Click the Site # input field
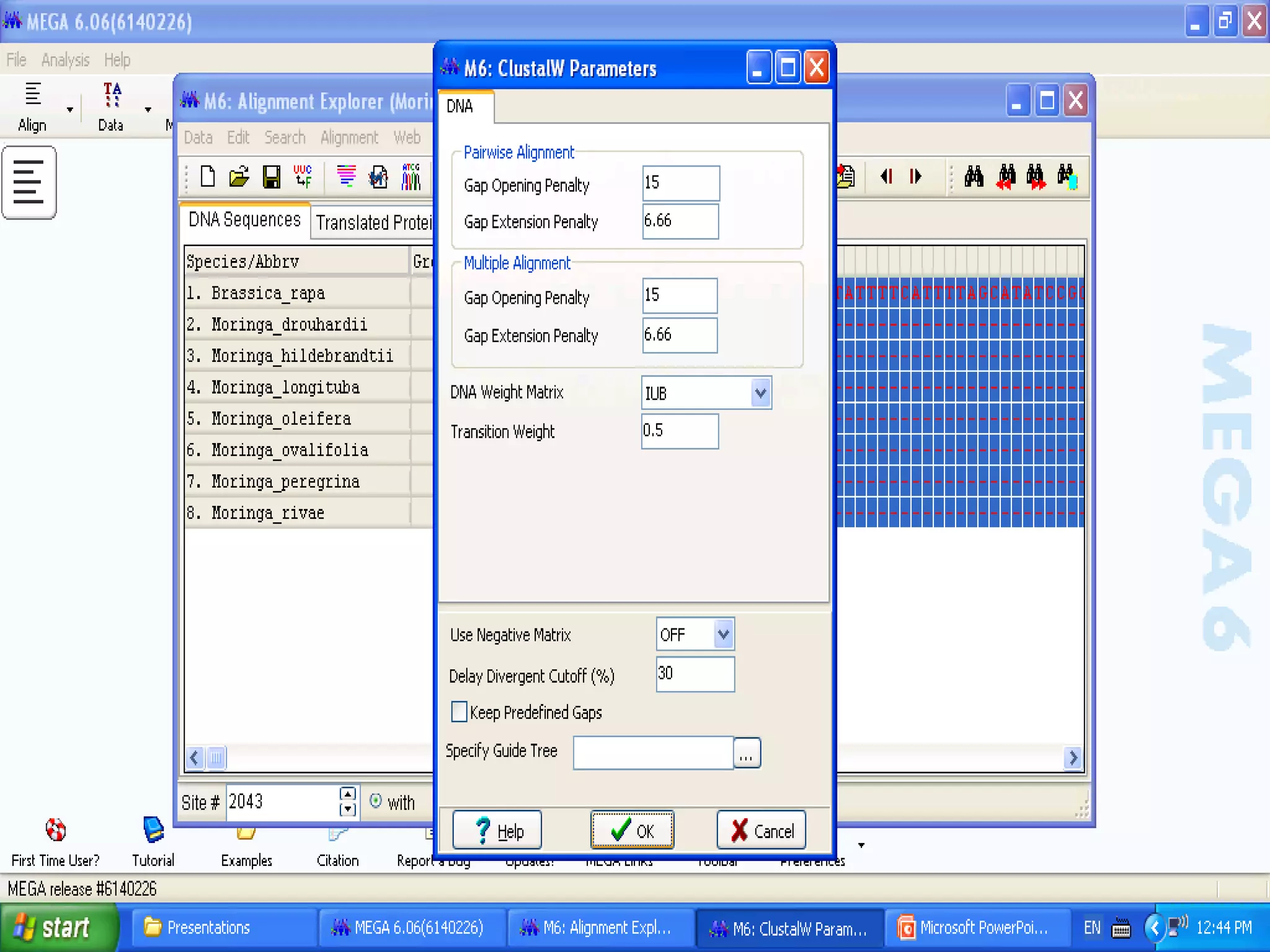 pos(283,802)
